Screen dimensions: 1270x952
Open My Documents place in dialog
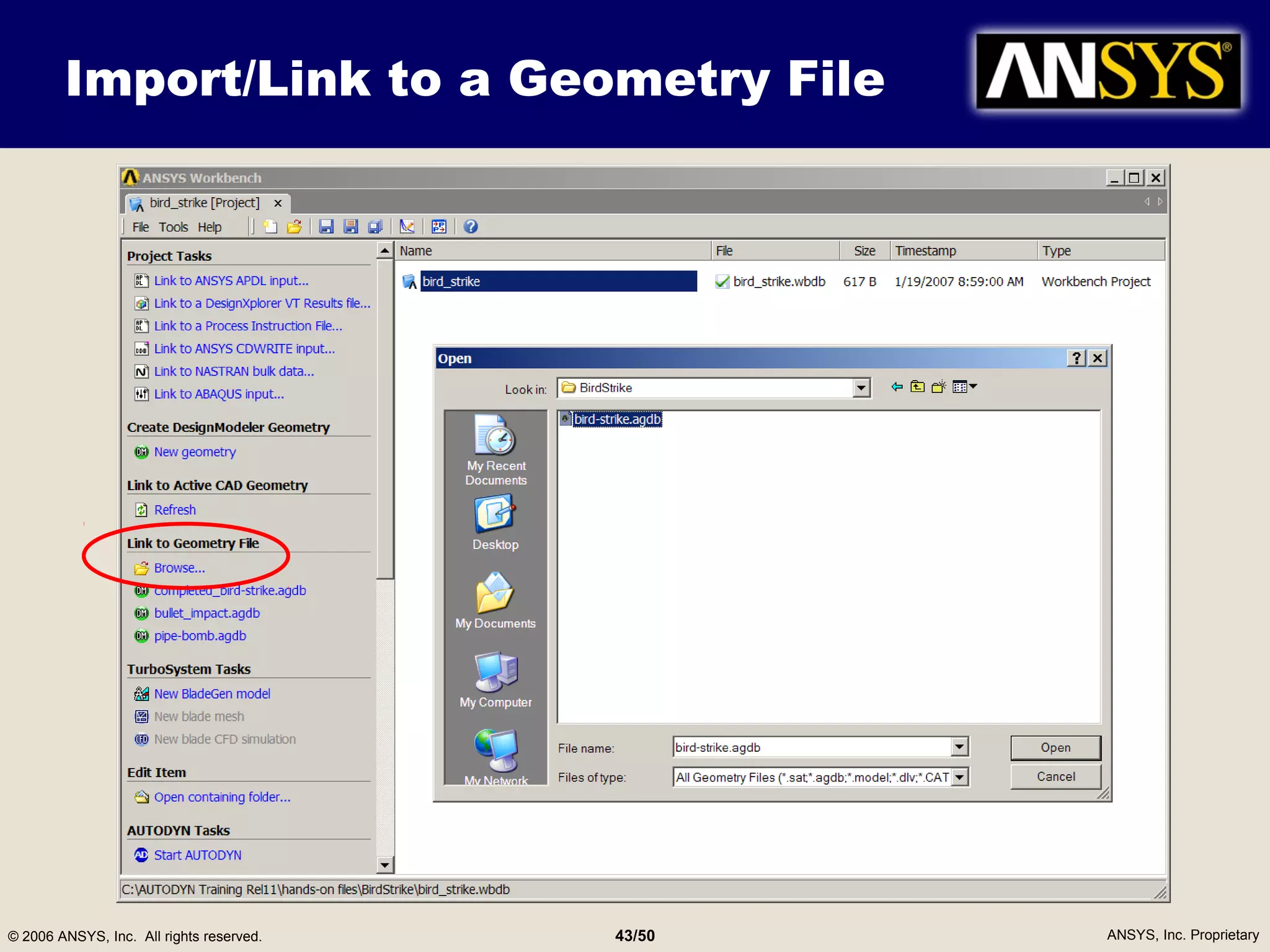pyautogui.click(x=495, y=601)
